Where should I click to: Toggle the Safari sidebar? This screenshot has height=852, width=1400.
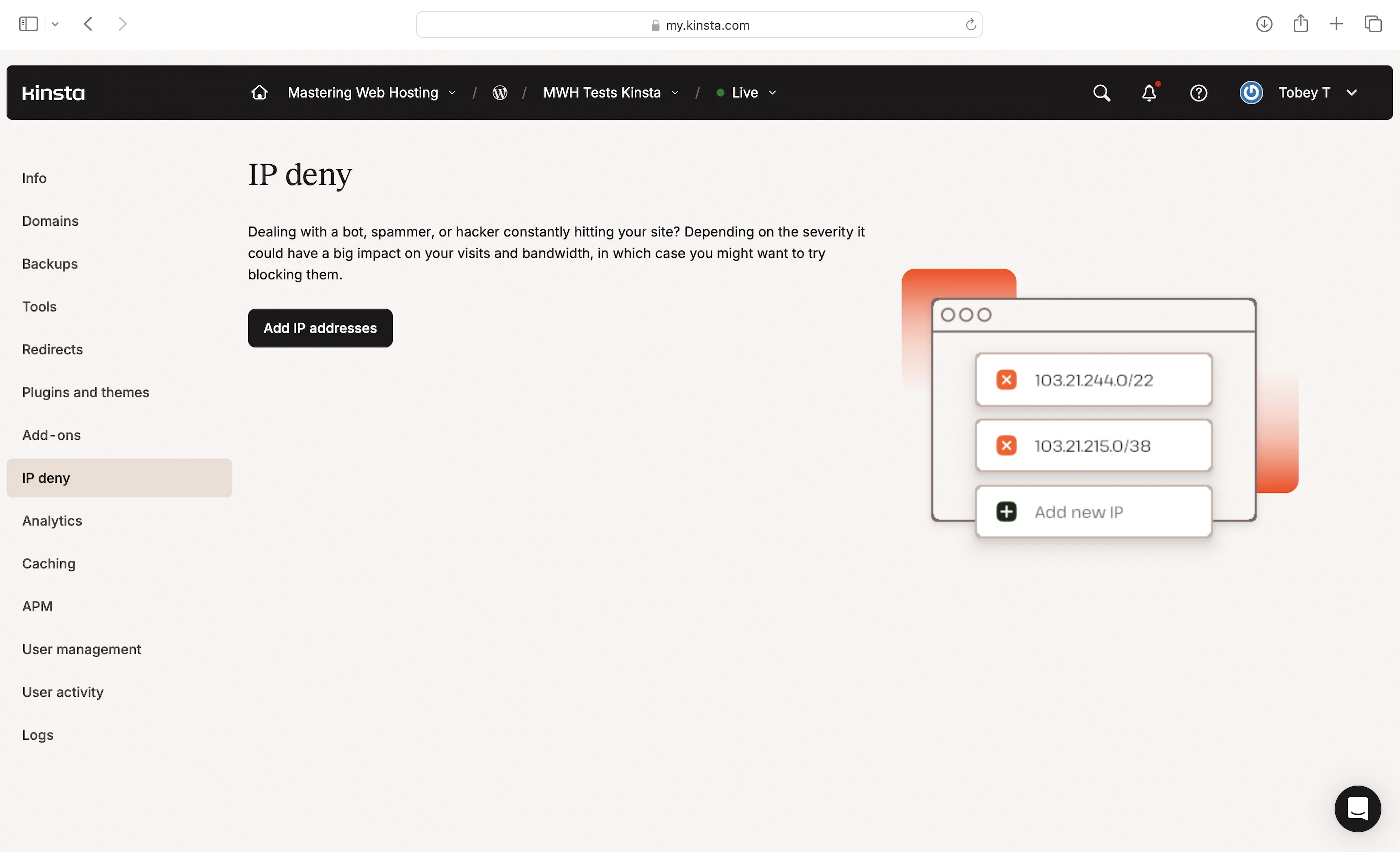(x=28, y=24)
